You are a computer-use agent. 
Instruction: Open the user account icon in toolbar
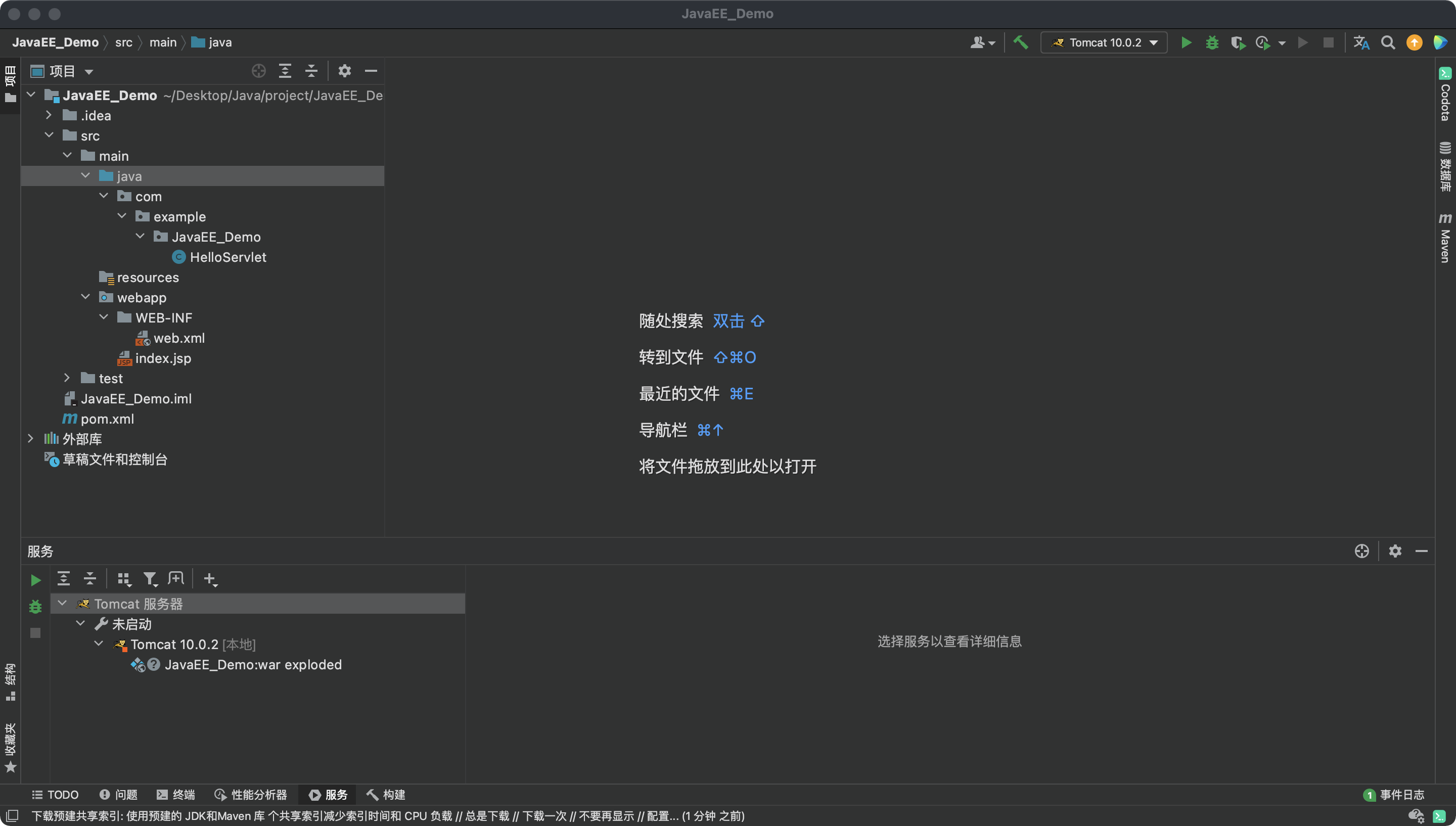(x=982, y=42)
